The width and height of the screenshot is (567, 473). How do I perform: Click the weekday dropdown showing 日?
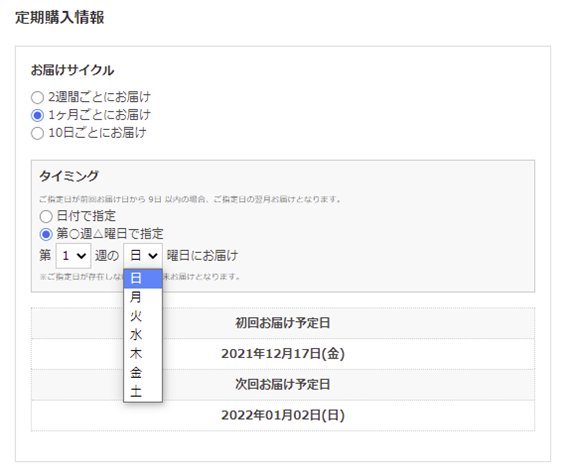coord(143,256)
